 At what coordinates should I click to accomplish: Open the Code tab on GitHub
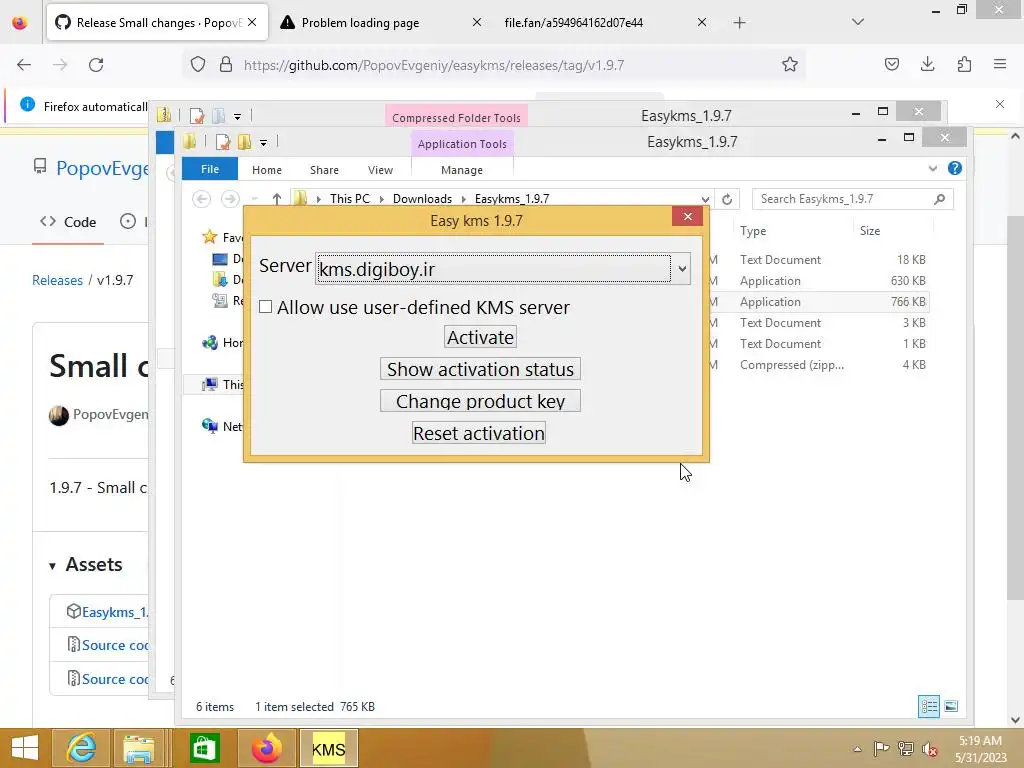68,222
